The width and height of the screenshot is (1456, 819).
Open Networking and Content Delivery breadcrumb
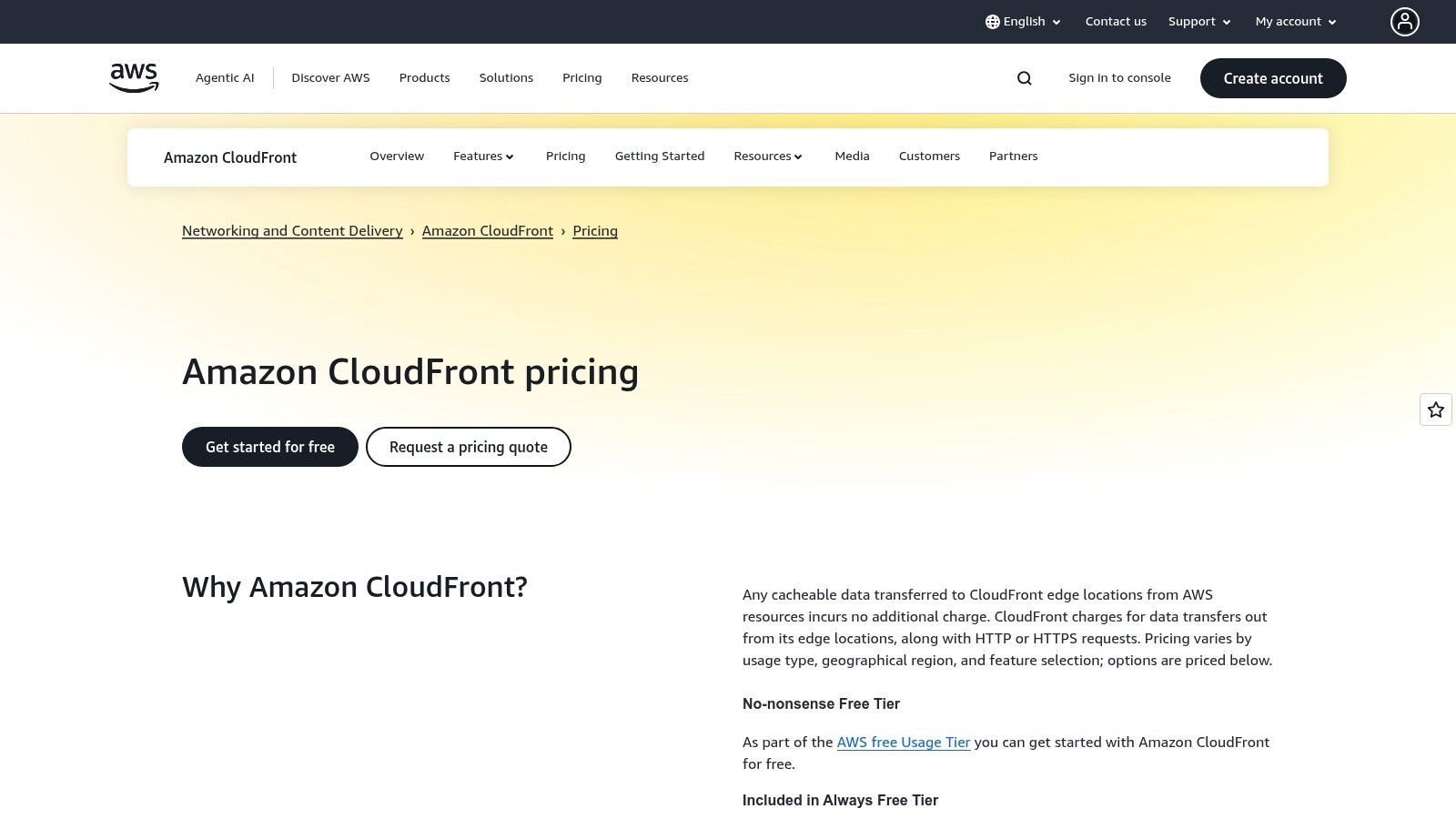click(292, 231)
